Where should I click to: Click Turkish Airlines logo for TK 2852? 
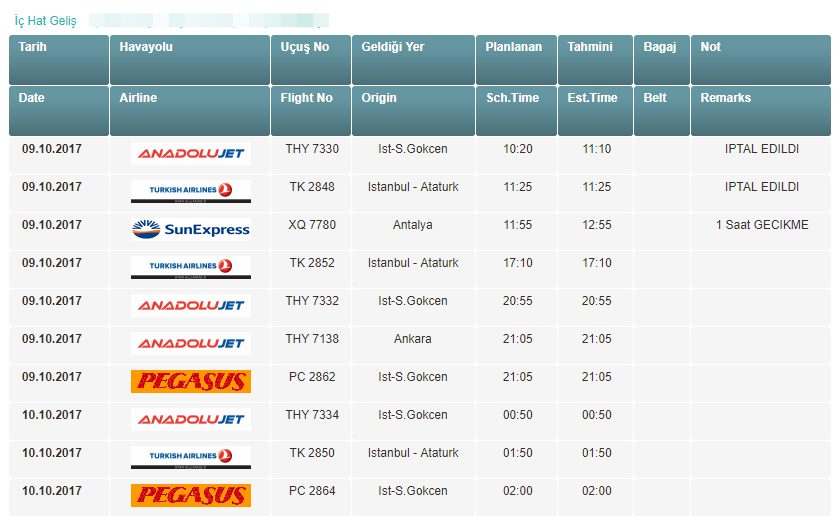click(x=191, y=268)
